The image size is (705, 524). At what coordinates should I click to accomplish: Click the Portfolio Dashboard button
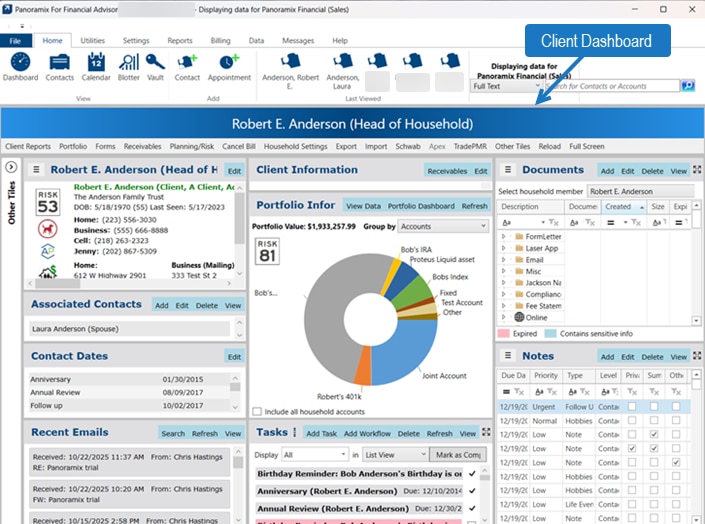coord(421,206)
